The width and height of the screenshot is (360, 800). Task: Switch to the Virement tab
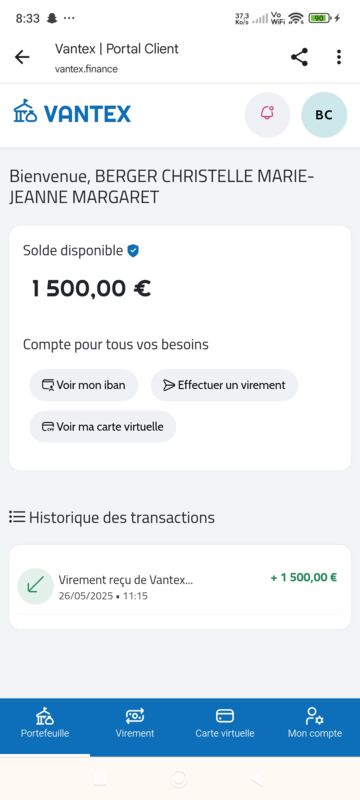(135, 724)
